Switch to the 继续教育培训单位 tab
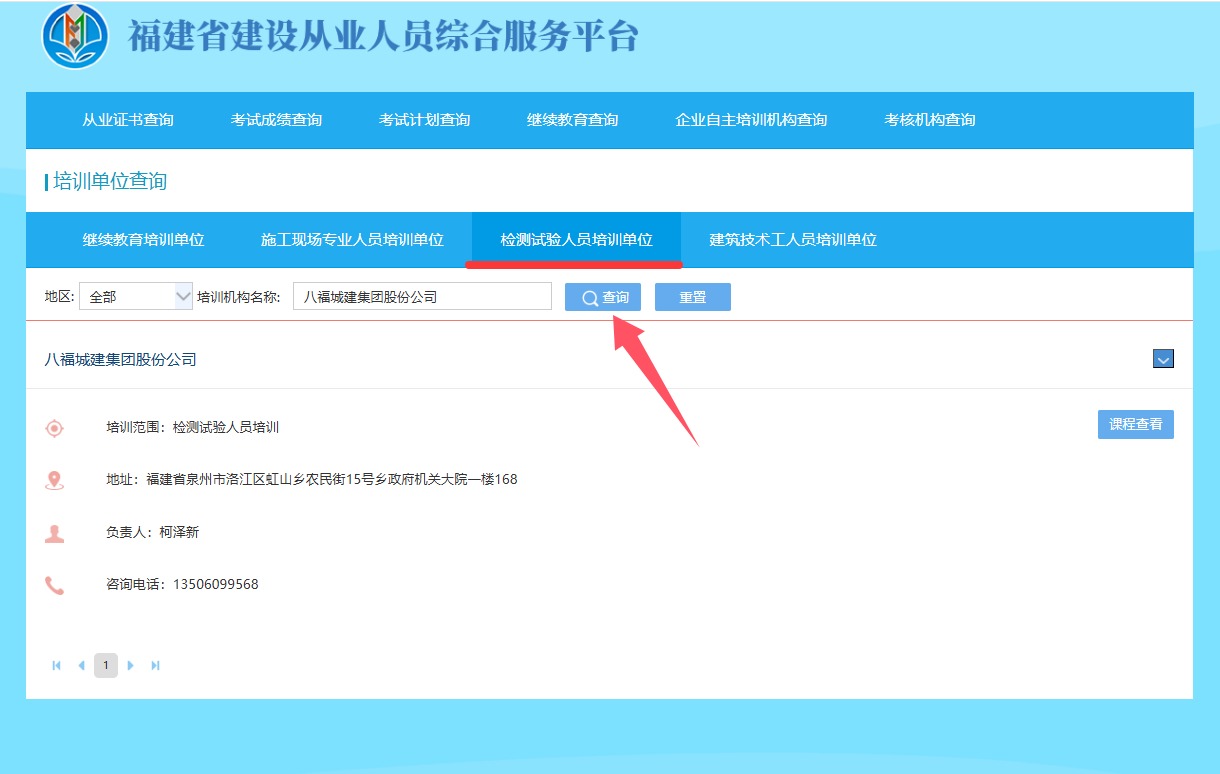The height and width of the screenshot is (774, 1220). click(x=143, y=240)
